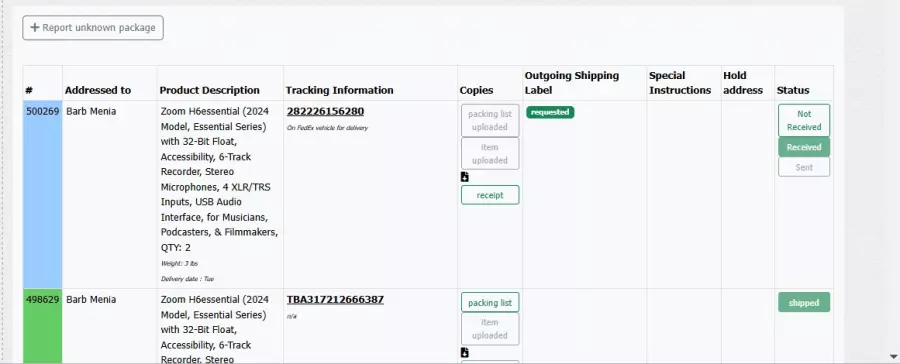
Task: Select the blue package number 500269 cell
Action: (42, 195)
